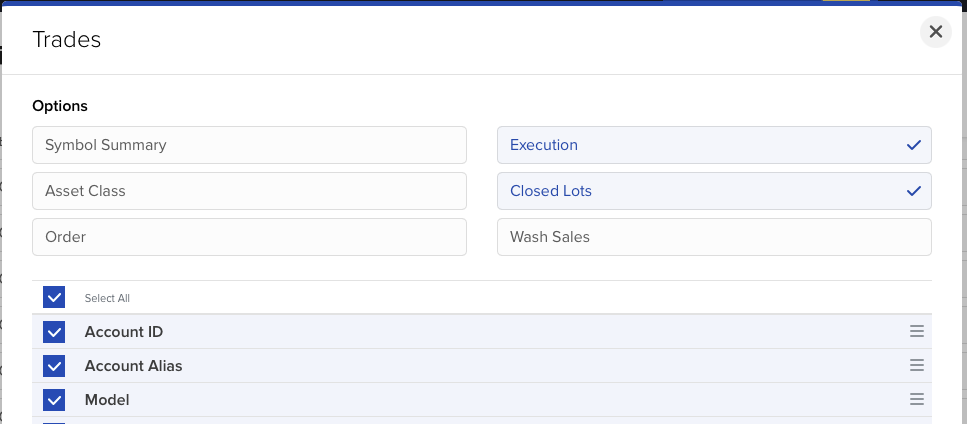The width and height of the screenshot is (967, 424).
Task: Click the Account ID drag handle icon
Action: tap(916, 332)
